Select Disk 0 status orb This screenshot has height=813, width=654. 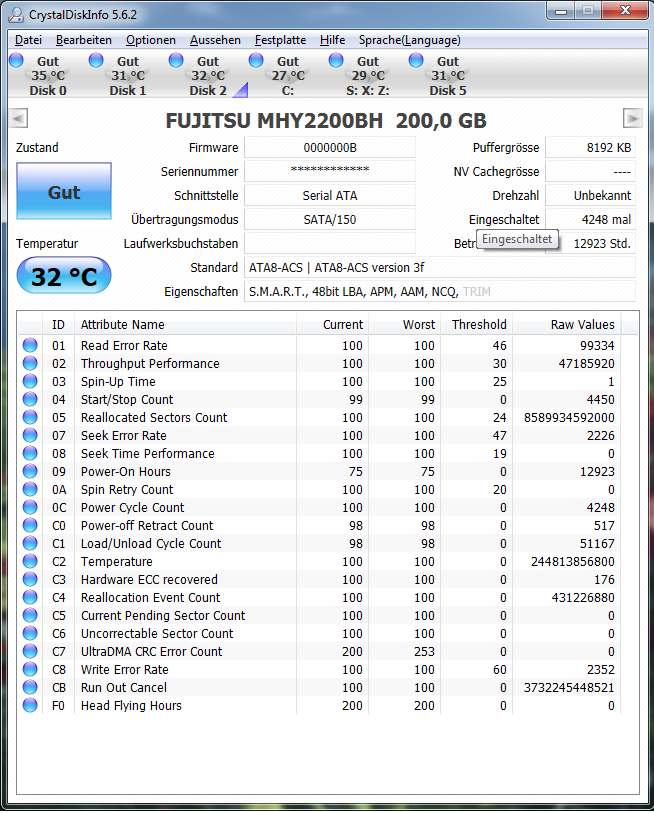tap(17, 61)
